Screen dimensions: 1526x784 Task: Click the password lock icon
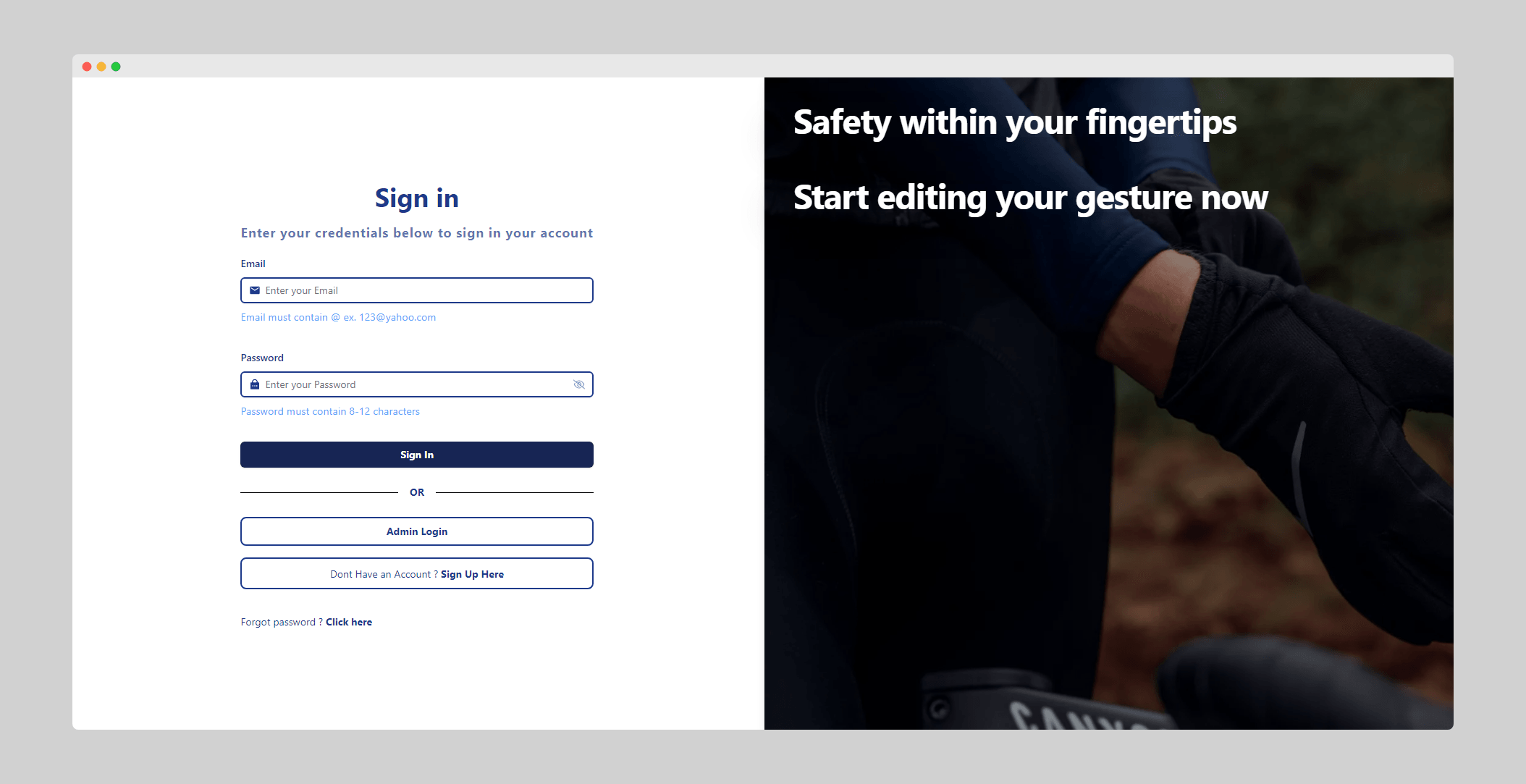255,383
